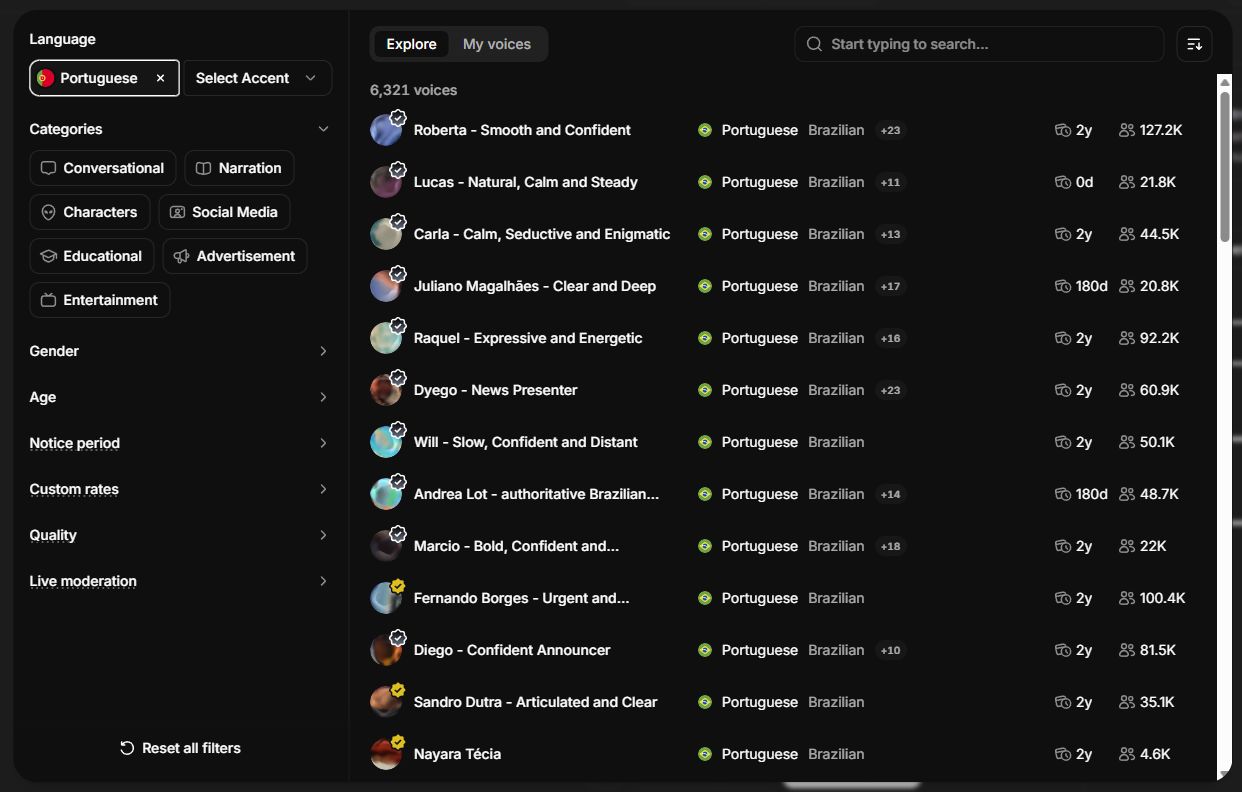This screenshot has width=1242, height=792.
Task: Click the search magnifier icon
Action: pyautogui.click(x=814, y=44)
